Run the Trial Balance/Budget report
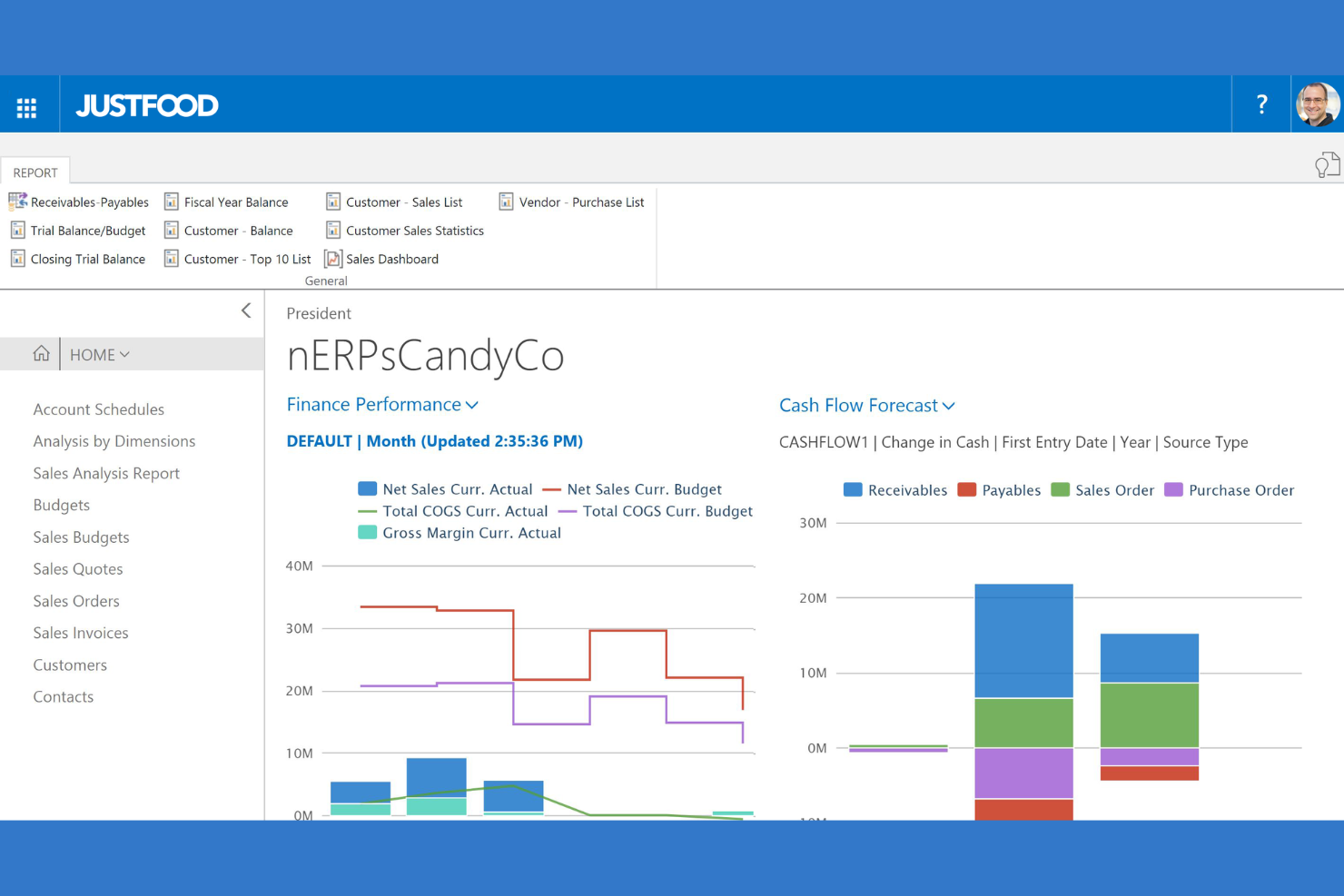Image resolution: width=1344 pixels, height=896 pixels. click(x=88, y=231)
